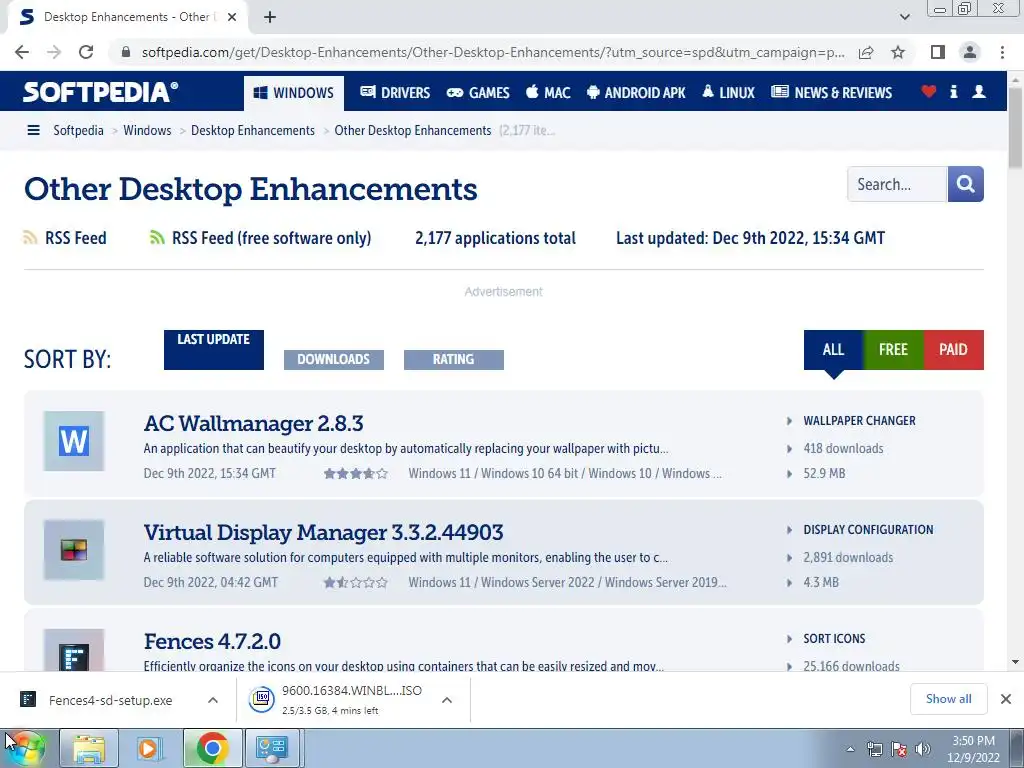Image resolution: width=1024 pixels, height=768 pixels.
Task: Click the Wallpaper Changer category link
Action: pos(859,421)
